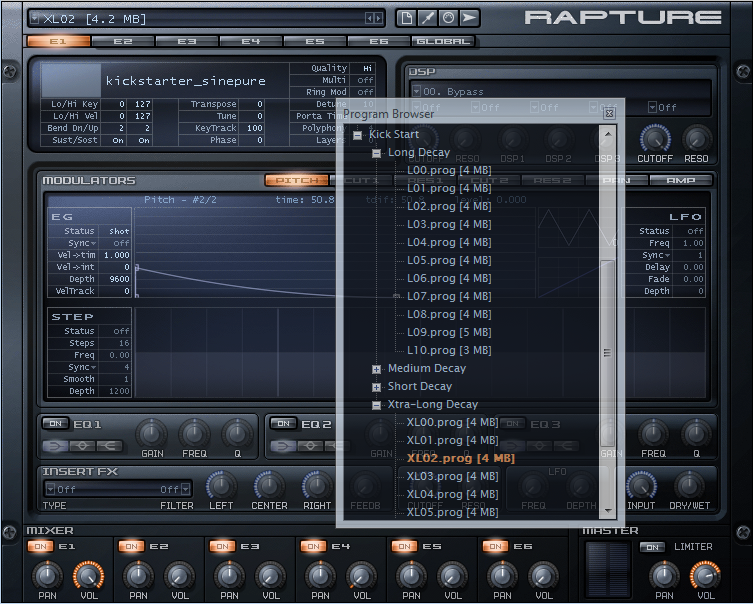Toggle the master LIMITER ON button
753x604 pixels.
pyautogui.click(x=652, y=547)
